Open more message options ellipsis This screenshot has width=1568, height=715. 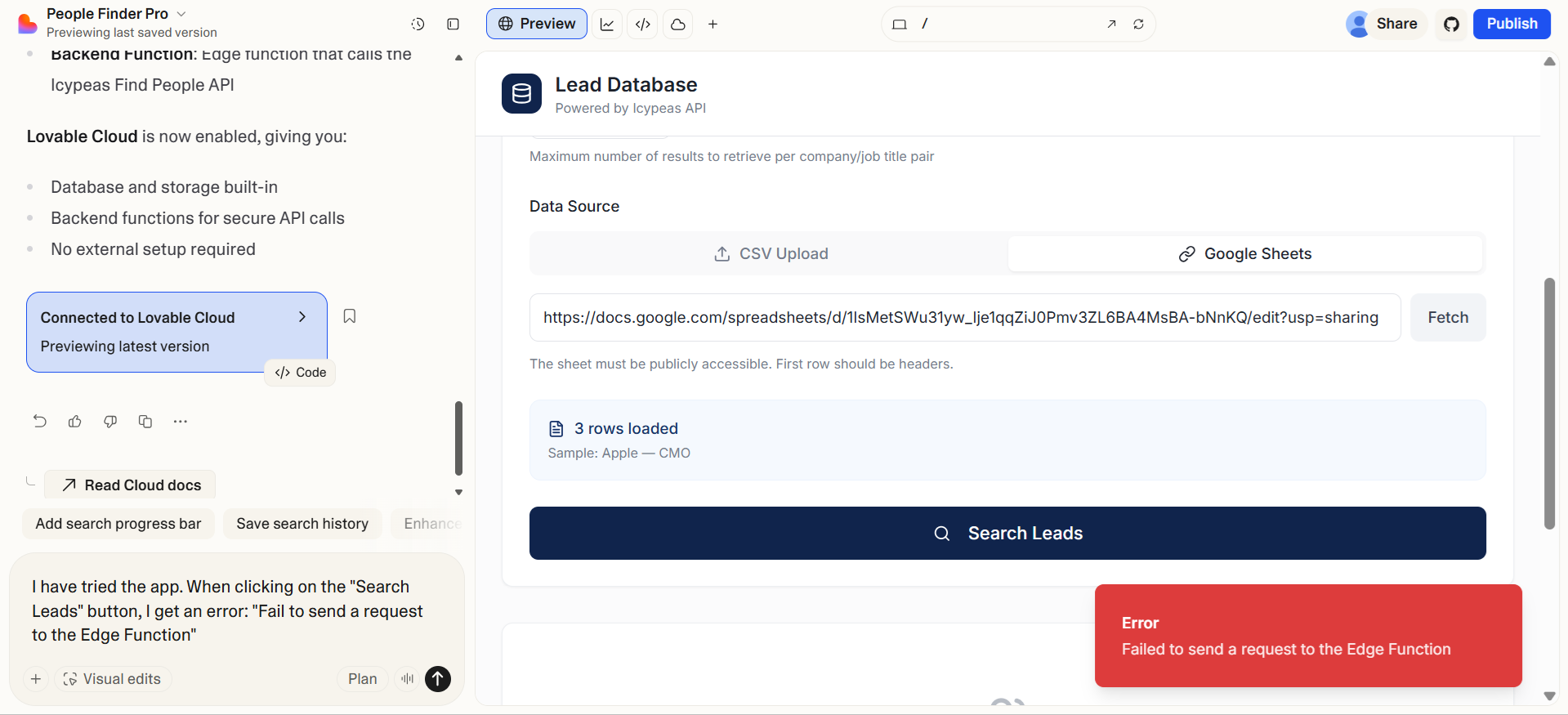(x=181, y=422)
